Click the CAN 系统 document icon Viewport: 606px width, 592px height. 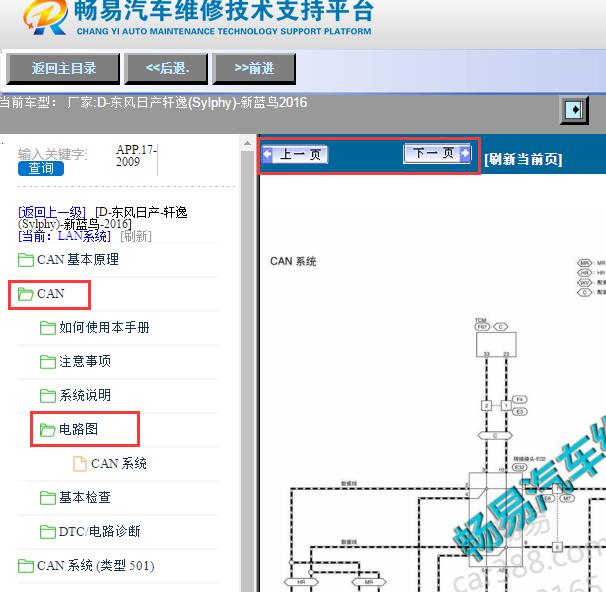(x=80, y=464)
